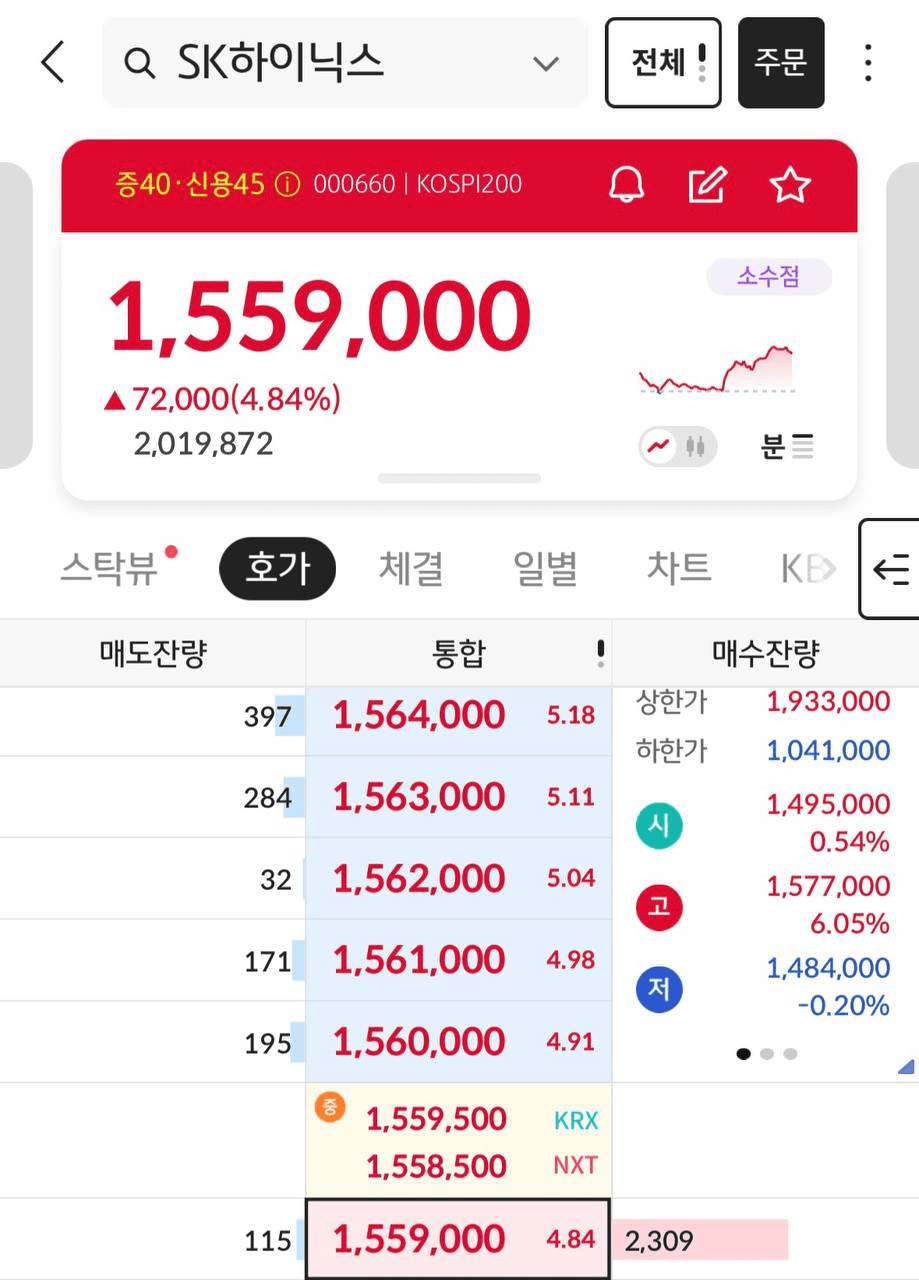Tap the 전체 market filter button

(x=663, y=63)
